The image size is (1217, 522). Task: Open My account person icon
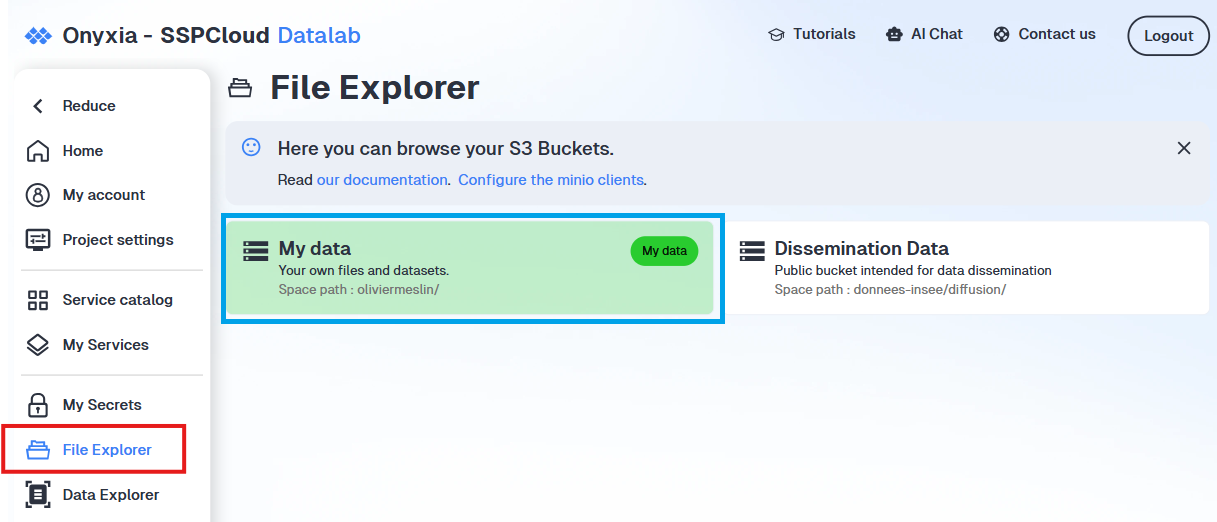[x=38, y=195]
